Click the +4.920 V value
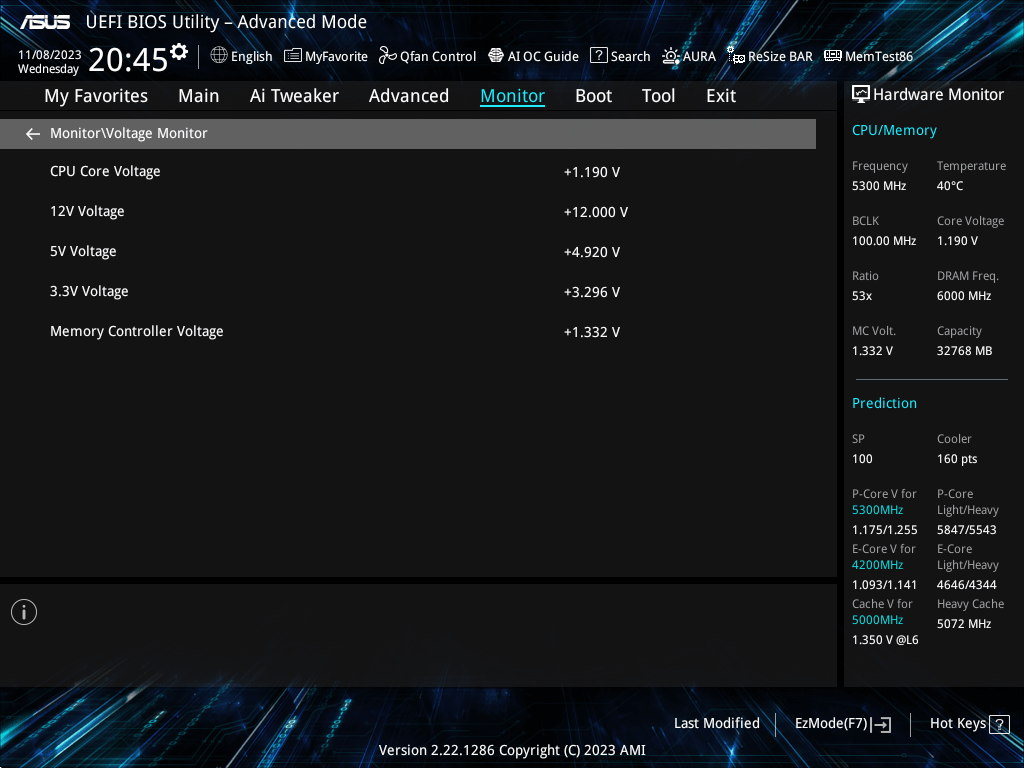Screen dimensions: 1024x768 (x=592, y=252)
